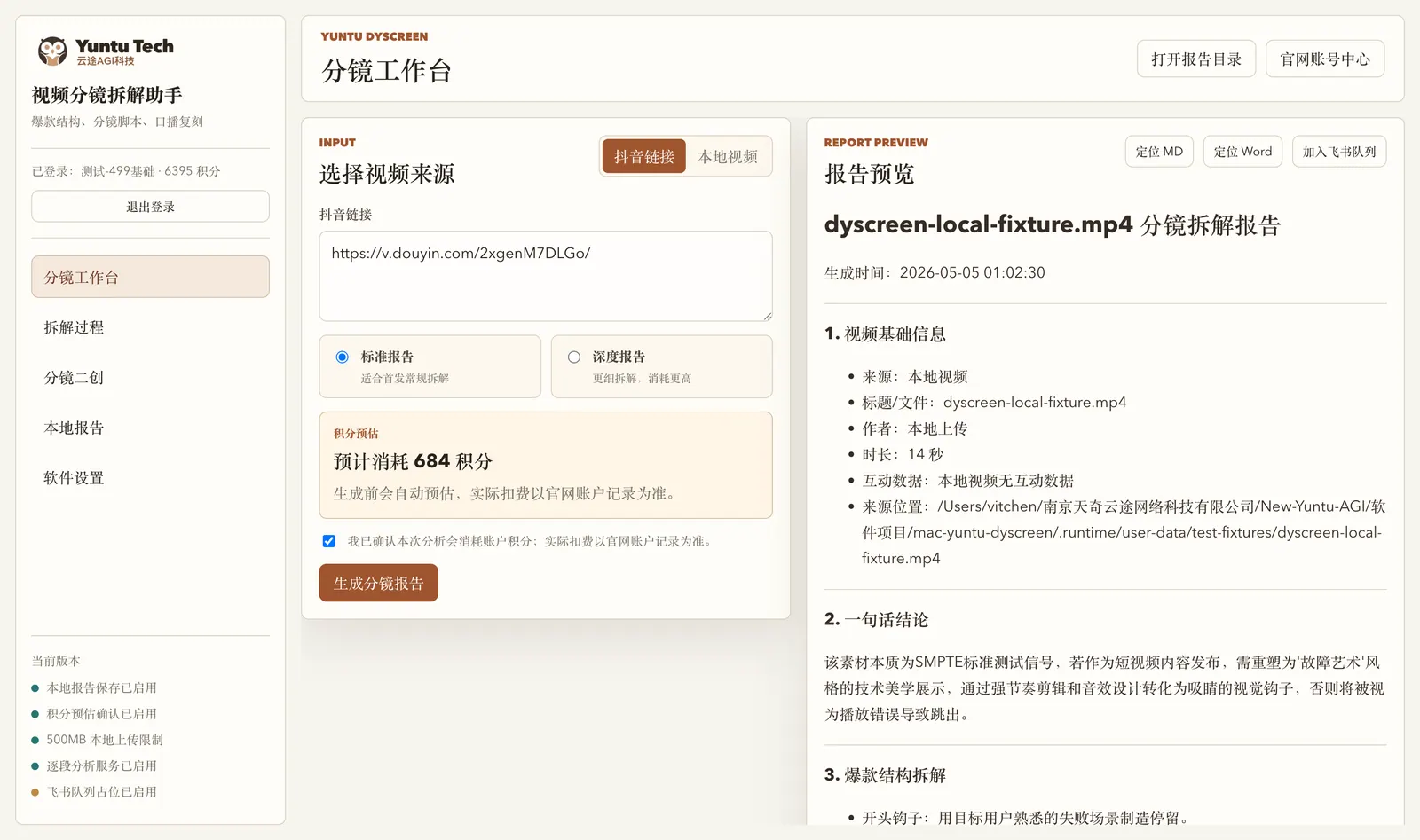Click the 抖音链接 URL text field

[x=546, y=276]
